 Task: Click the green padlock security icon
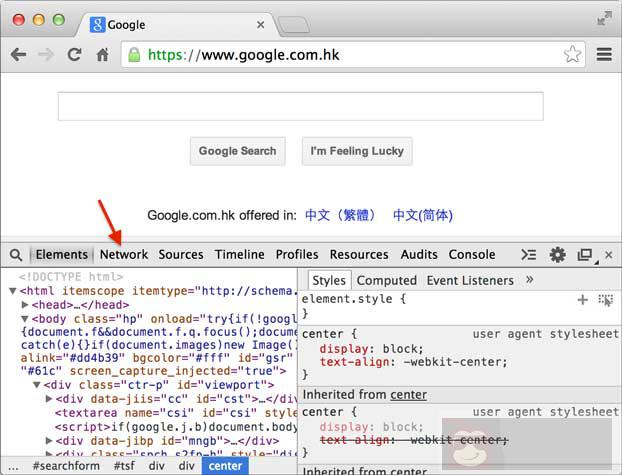click(x=134, y=55)
